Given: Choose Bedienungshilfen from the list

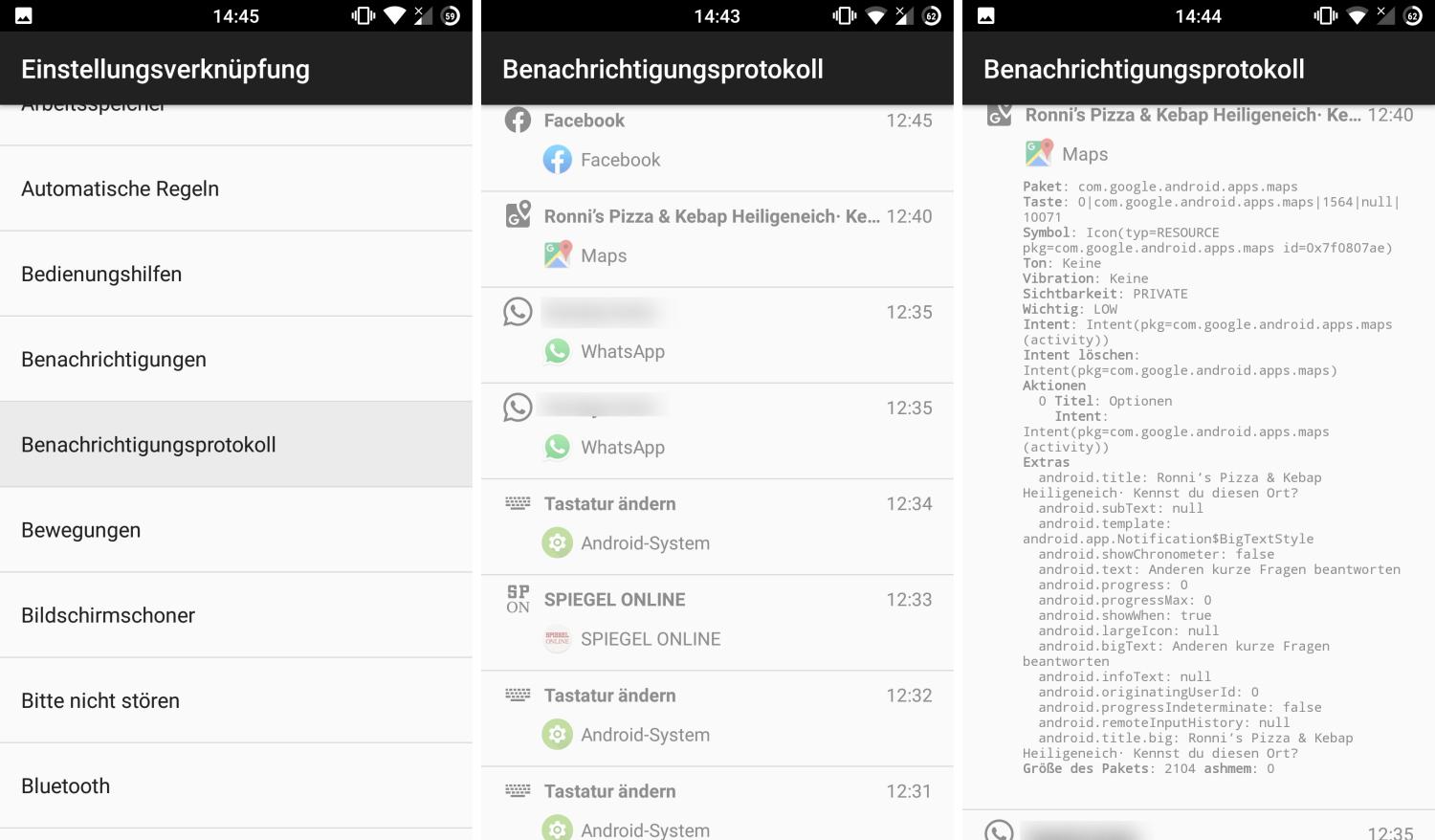Looking at the screenshot, I should tap(236, 274).
